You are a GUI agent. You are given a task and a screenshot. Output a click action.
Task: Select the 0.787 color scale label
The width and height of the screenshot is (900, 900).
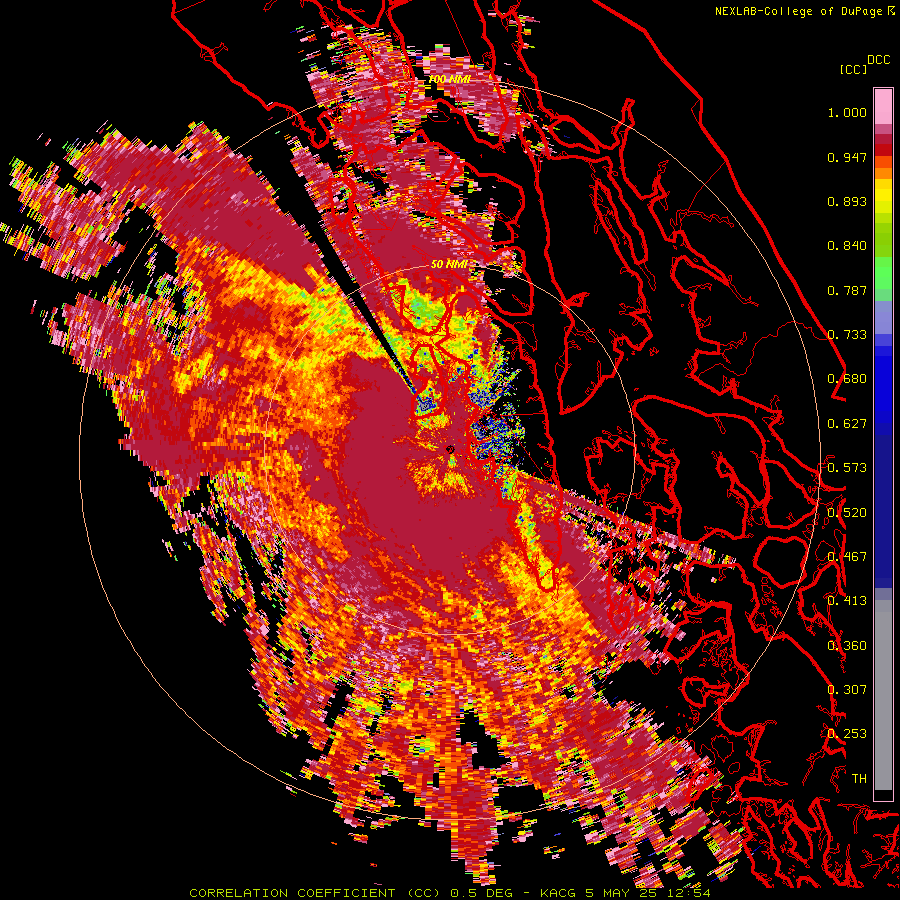(847, 290)
